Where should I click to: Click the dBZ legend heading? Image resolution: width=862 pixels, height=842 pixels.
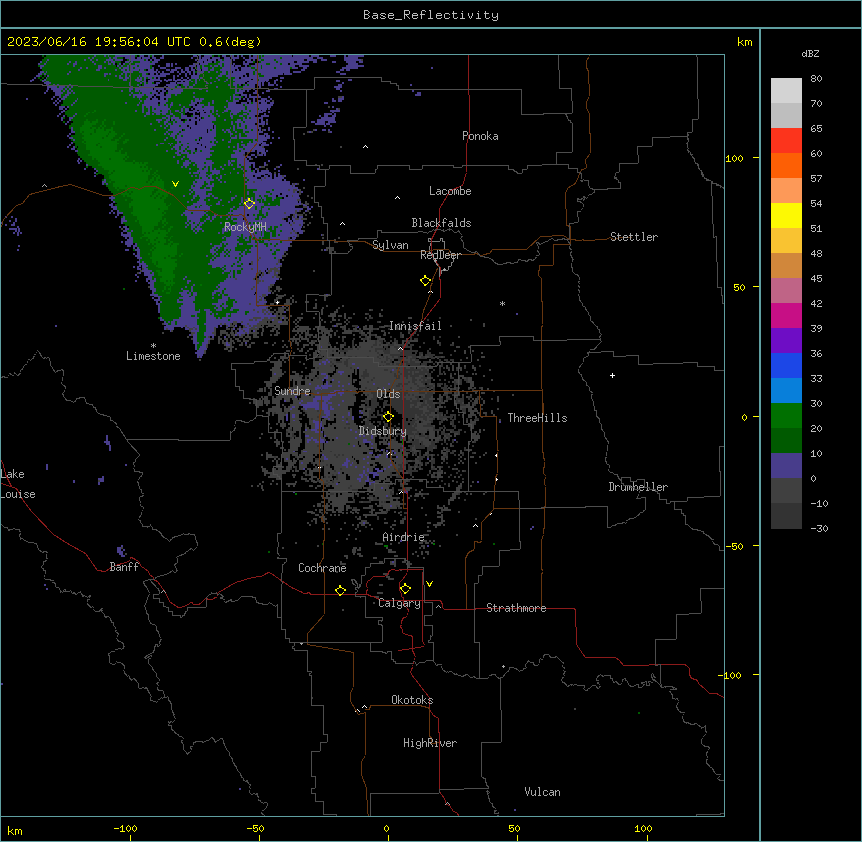810,54
